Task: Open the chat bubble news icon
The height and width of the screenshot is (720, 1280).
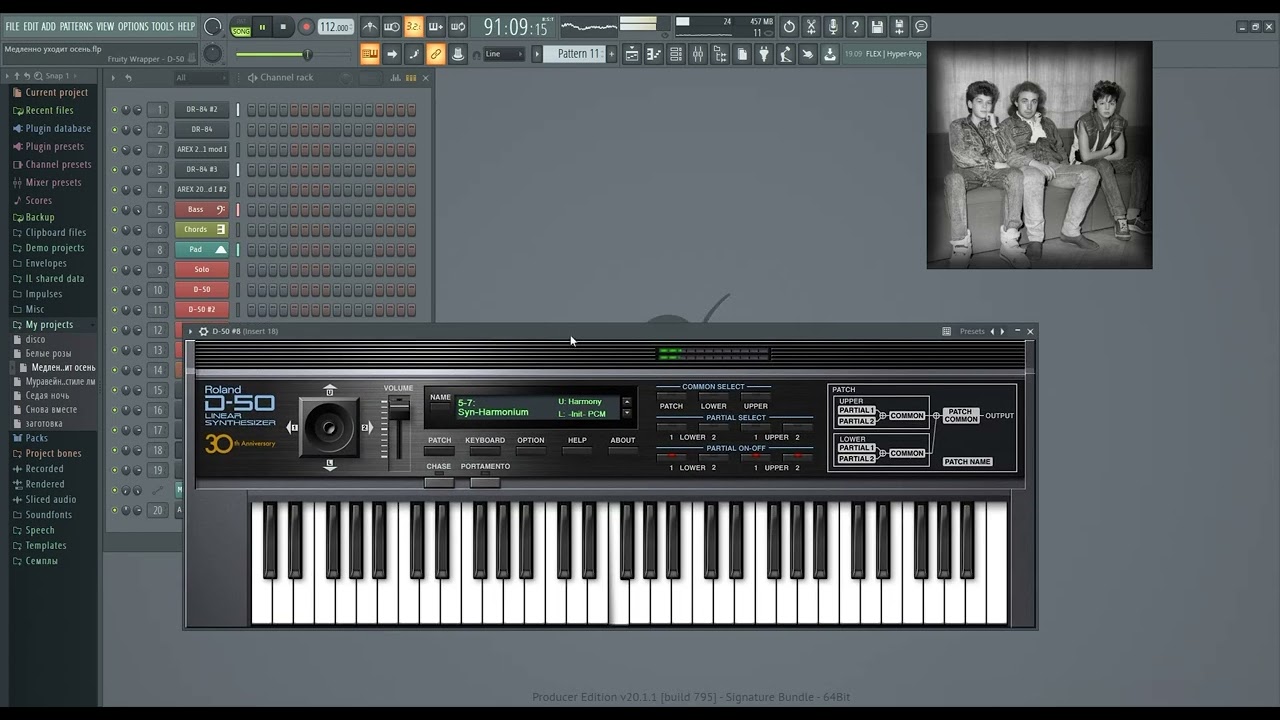Action: 921,27
